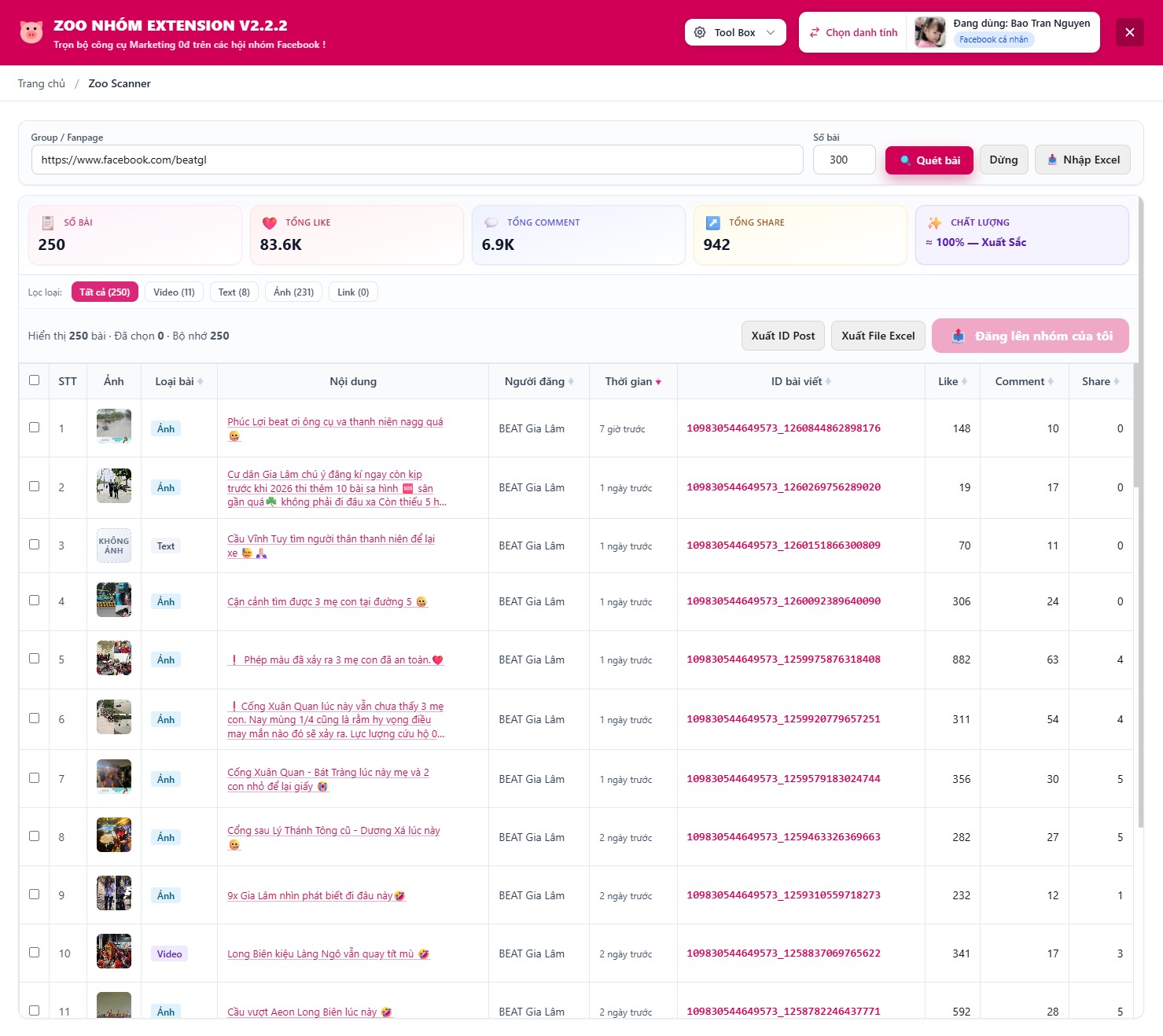The height and width of the screenshot is (1036, 1163).
Task: Filter posts by Video (11)
Action: [174, 292]
